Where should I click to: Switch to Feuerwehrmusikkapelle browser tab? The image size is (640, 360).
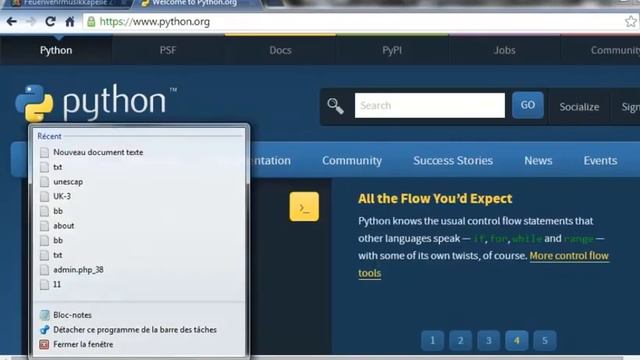(x=67, y=4)
